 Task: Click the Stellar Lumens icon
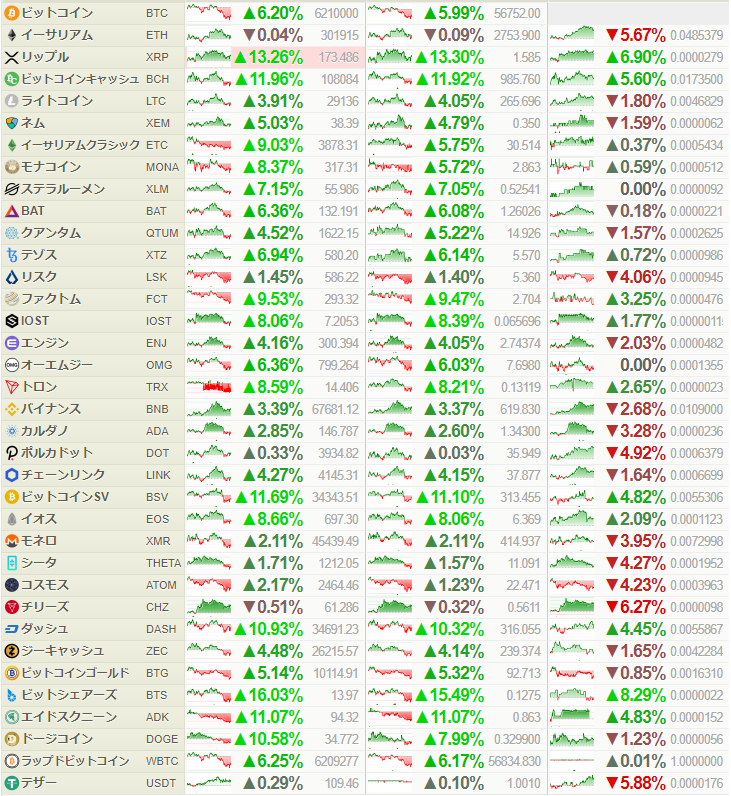pos(11,189)
